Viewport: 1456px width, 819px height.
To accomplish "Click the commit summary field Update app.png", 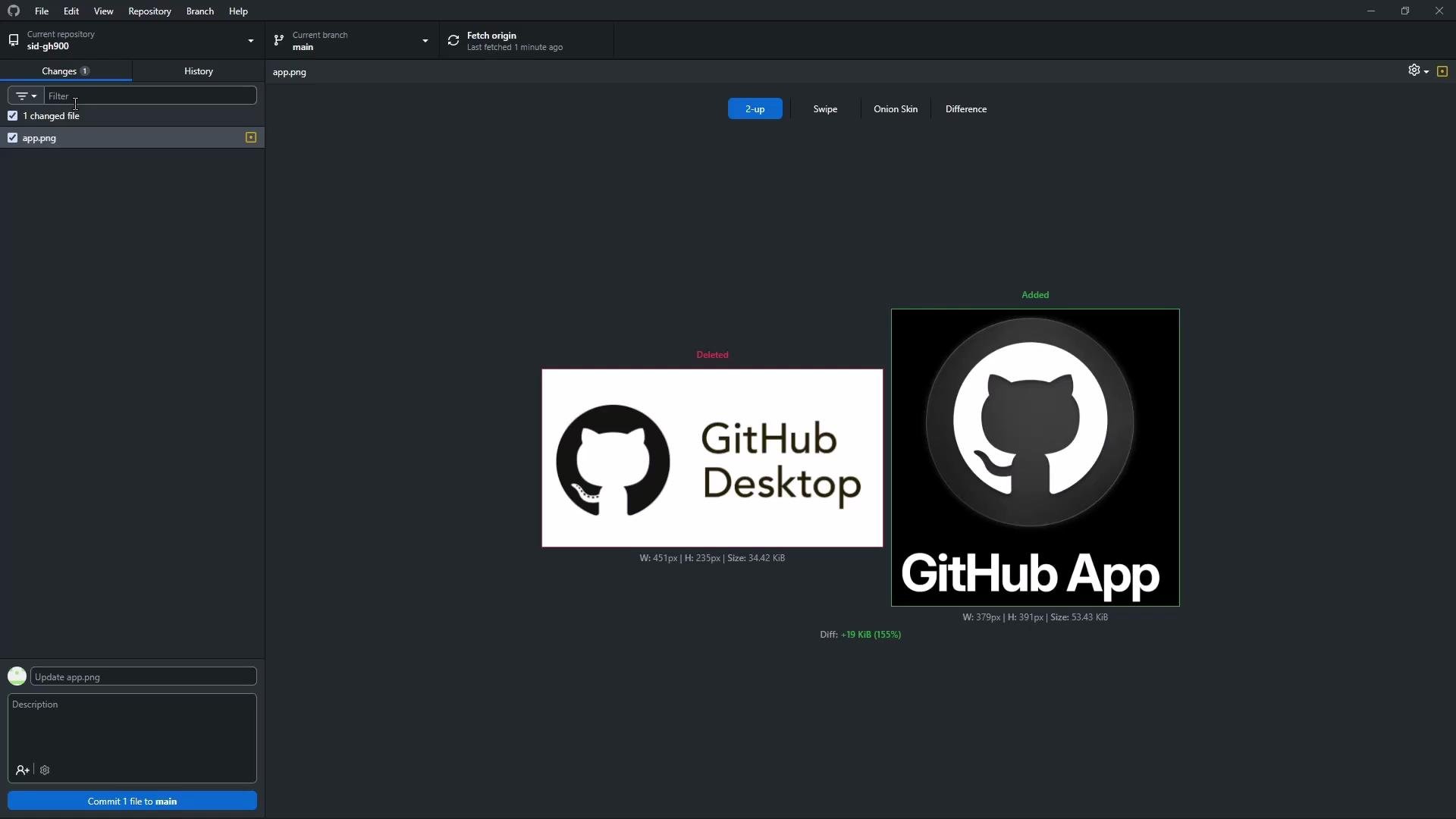I will (x=143, y=676).
